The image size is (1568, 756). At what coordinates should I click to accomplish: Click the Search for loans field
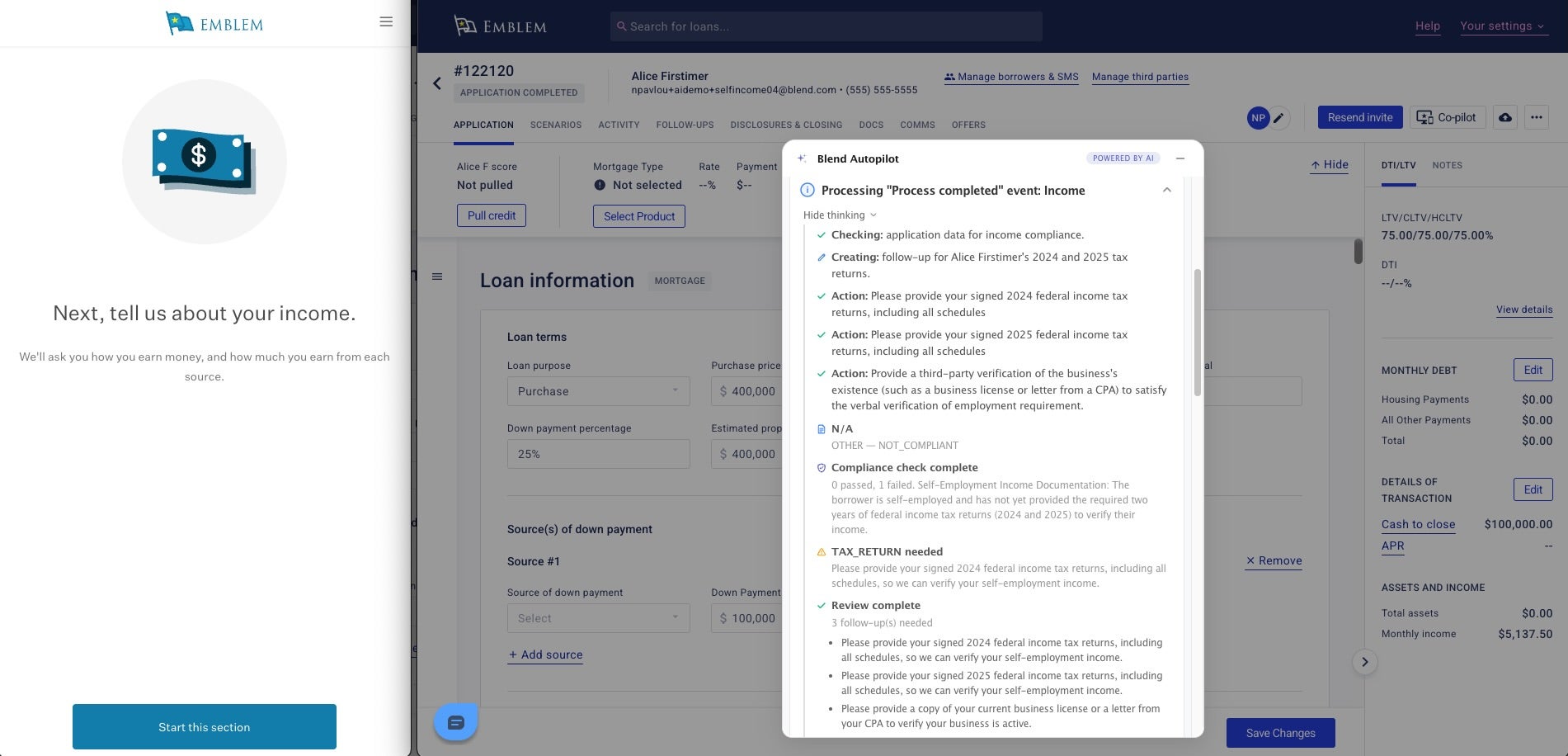[826, 26]
